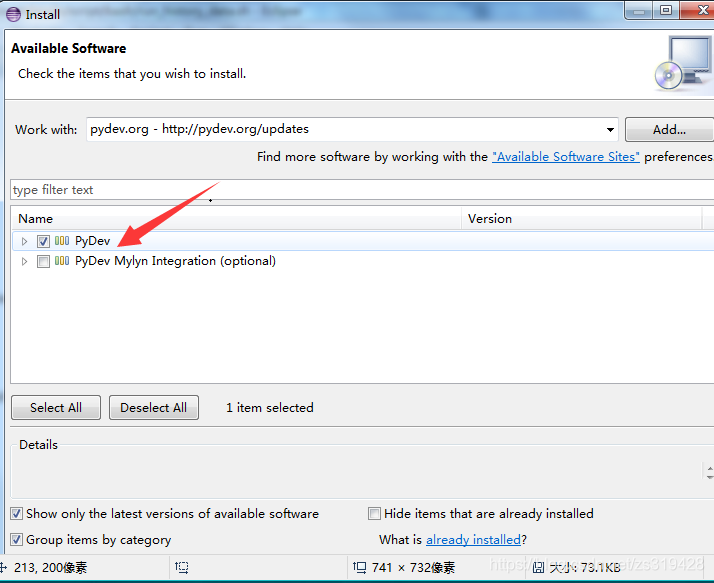Click the Work with text combo field
This screenshot has width=714, height=583.
coord(352,129)
